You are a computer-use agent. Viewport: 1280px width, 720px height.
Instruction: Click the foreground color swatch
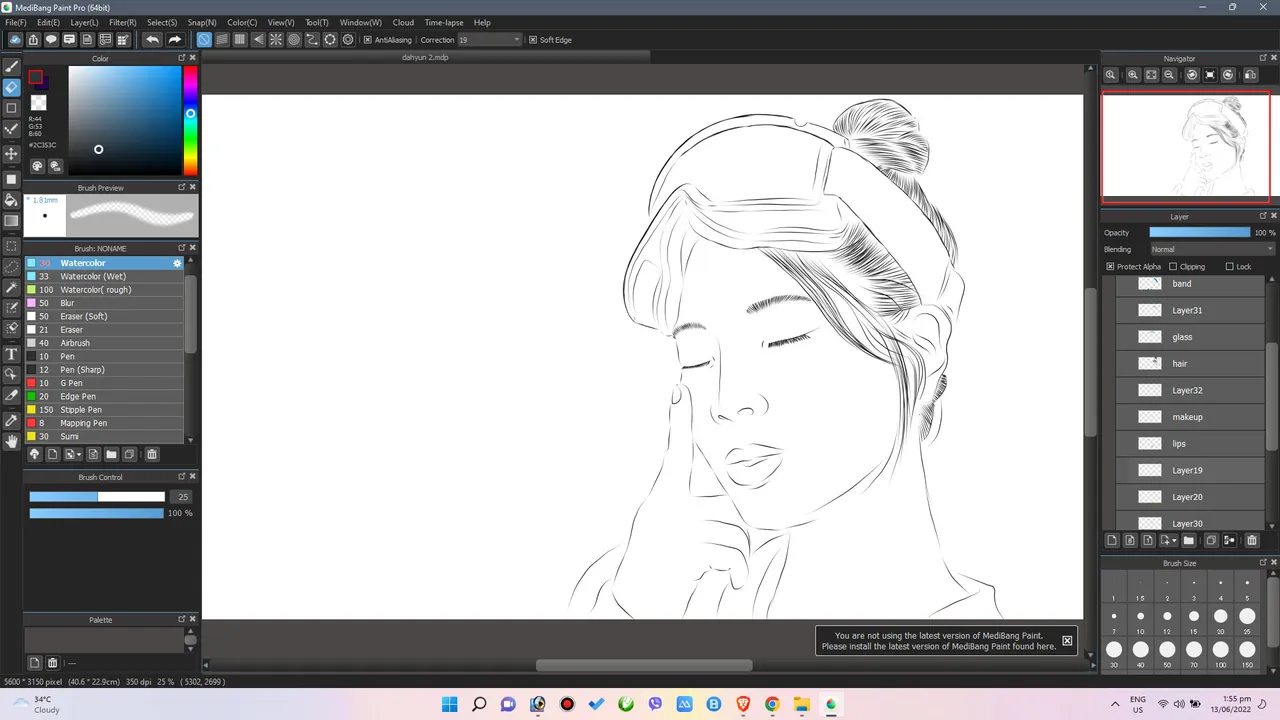click(x=35, y=77)
